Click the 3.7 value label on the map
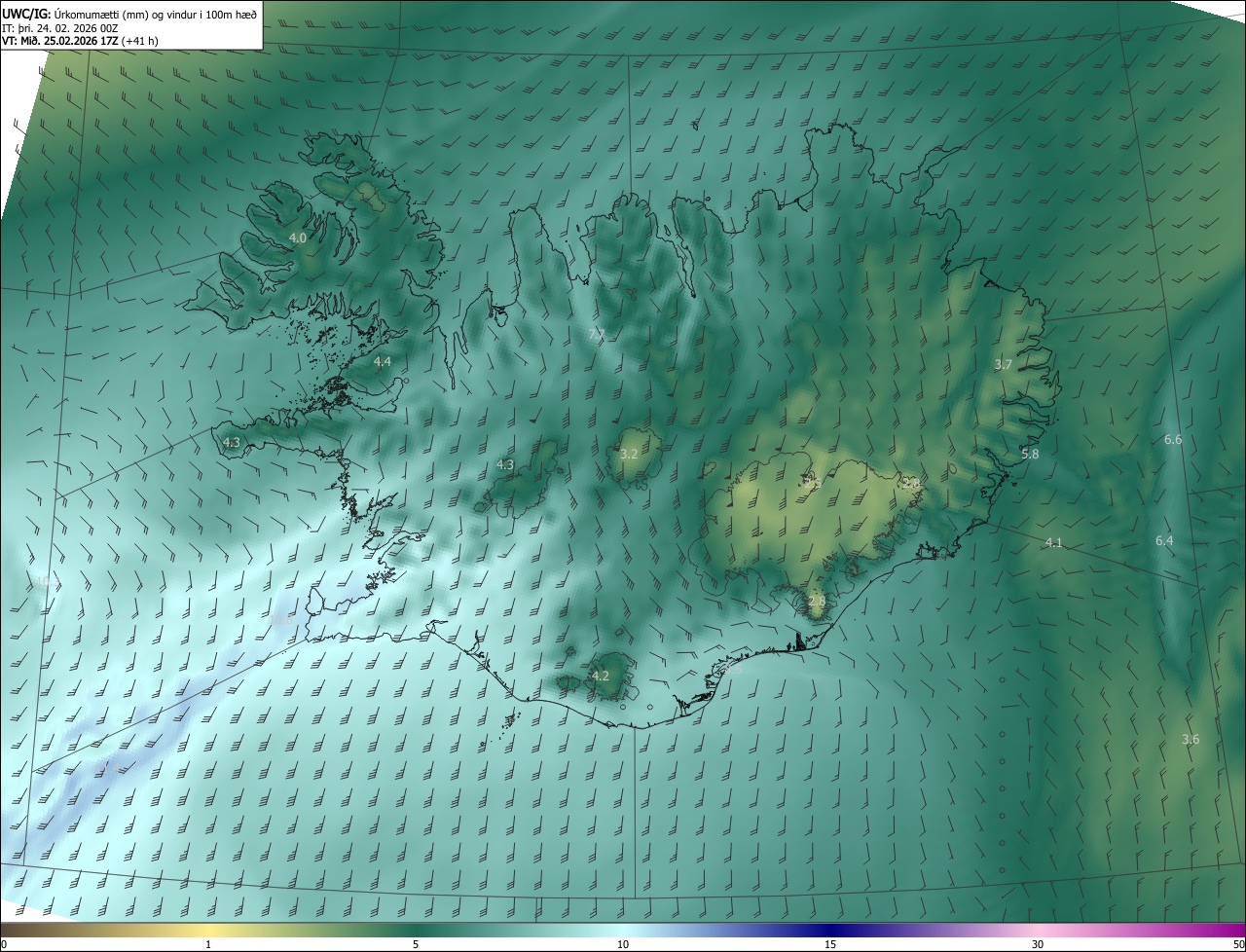The width and height of the screenshot is (1246, 952). pos(1004,364)
